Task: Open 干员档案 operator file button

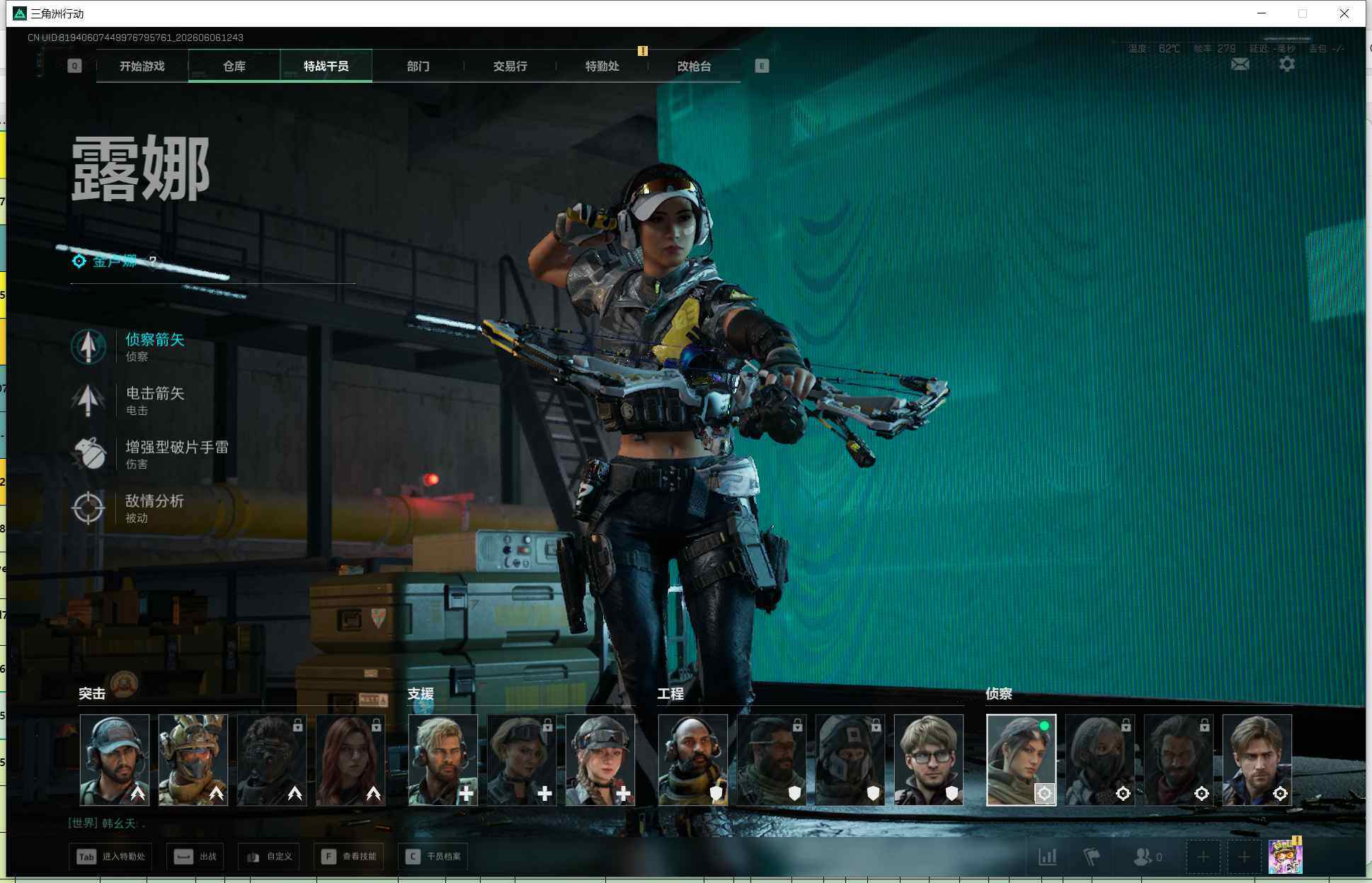Action: (x=433, y=857)
